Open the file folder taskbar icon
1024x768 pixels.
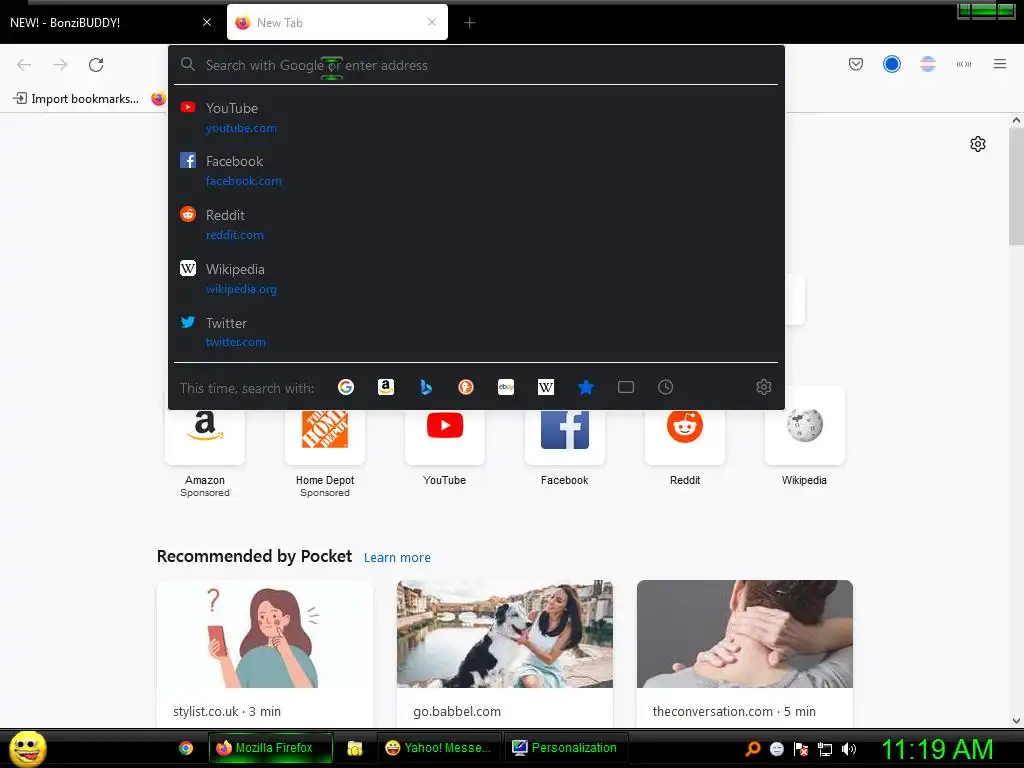pos(355,748)
